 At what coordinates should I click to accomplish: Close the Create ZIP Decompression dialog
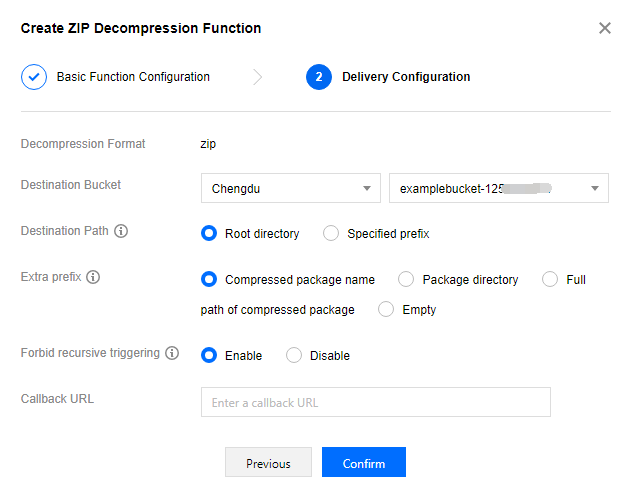coord(604,28)
